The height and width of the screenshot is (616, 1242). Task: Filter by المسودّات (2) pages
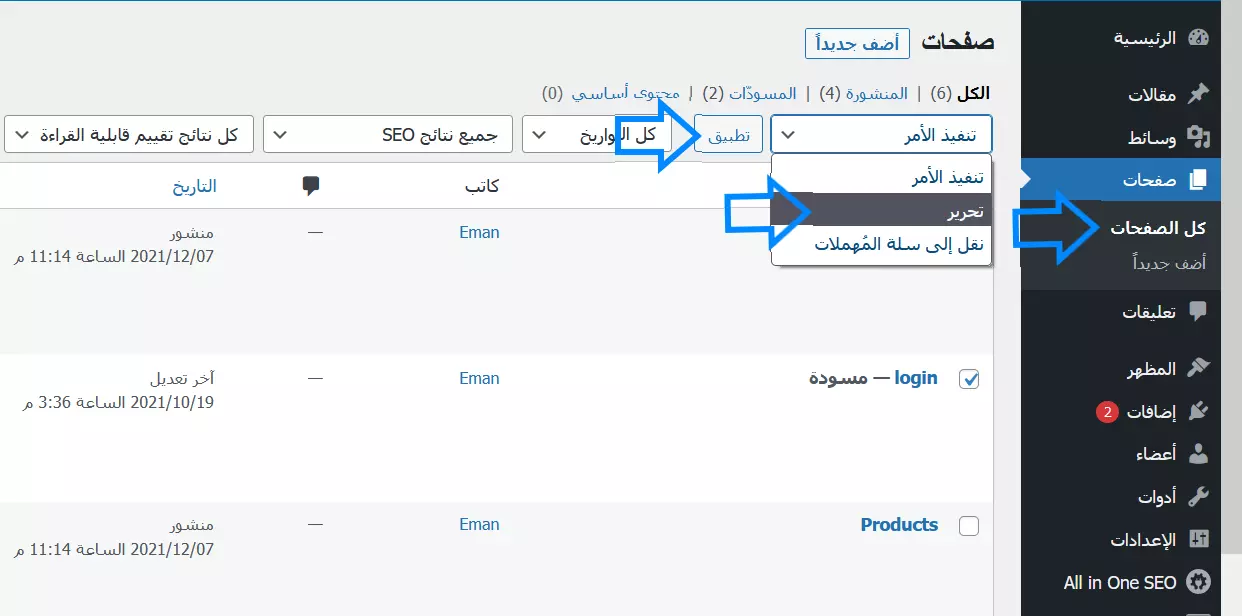749,93
